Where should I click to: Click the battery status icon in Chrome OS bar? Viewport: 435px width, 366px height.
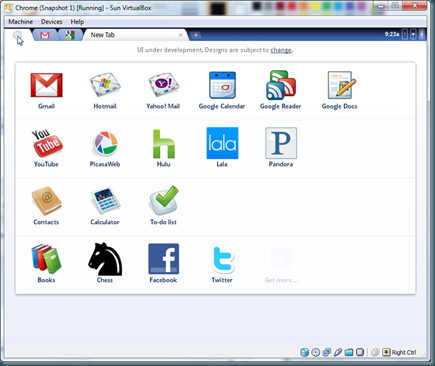coord(422,35)
